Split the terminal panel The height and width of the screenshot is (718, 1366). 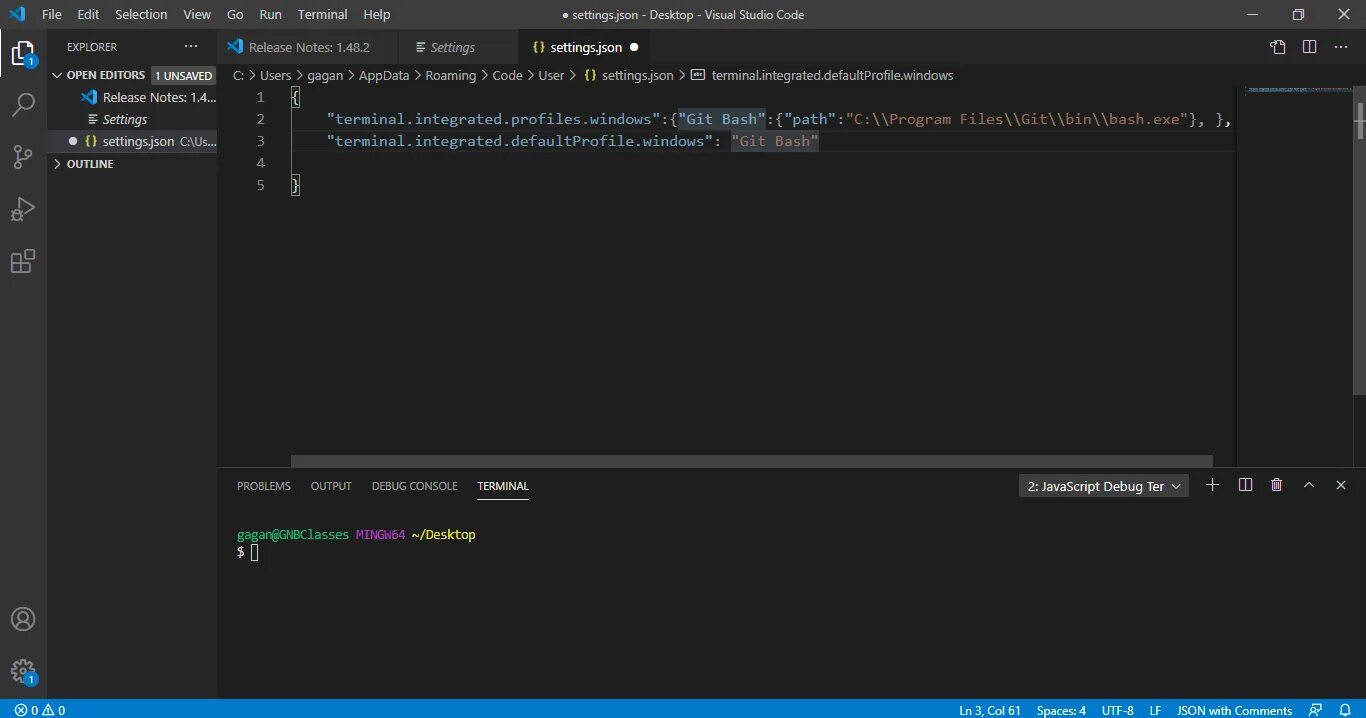tap(1245, 485)
